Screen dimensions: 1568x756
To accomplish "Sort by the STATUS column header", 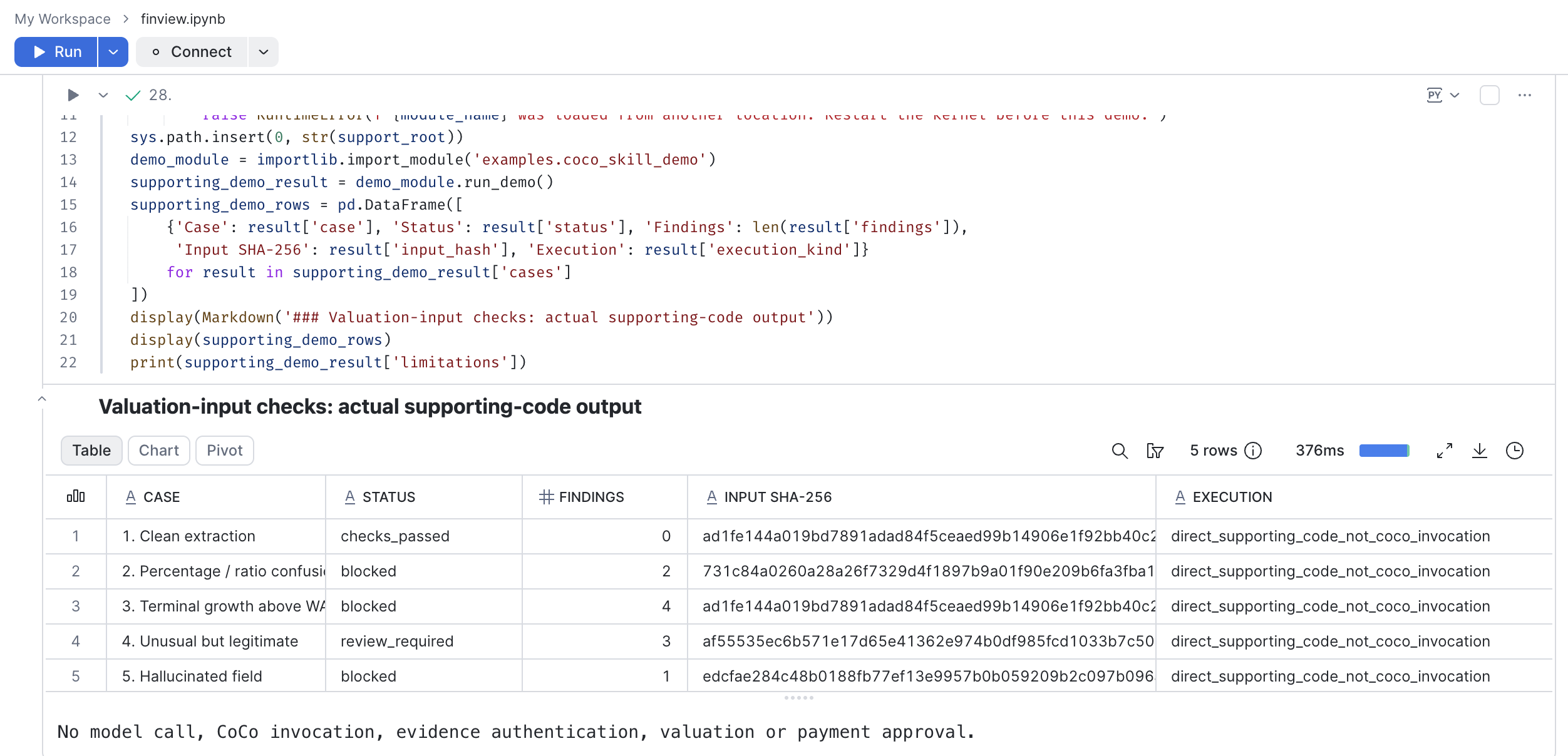I will coord(424,497).
